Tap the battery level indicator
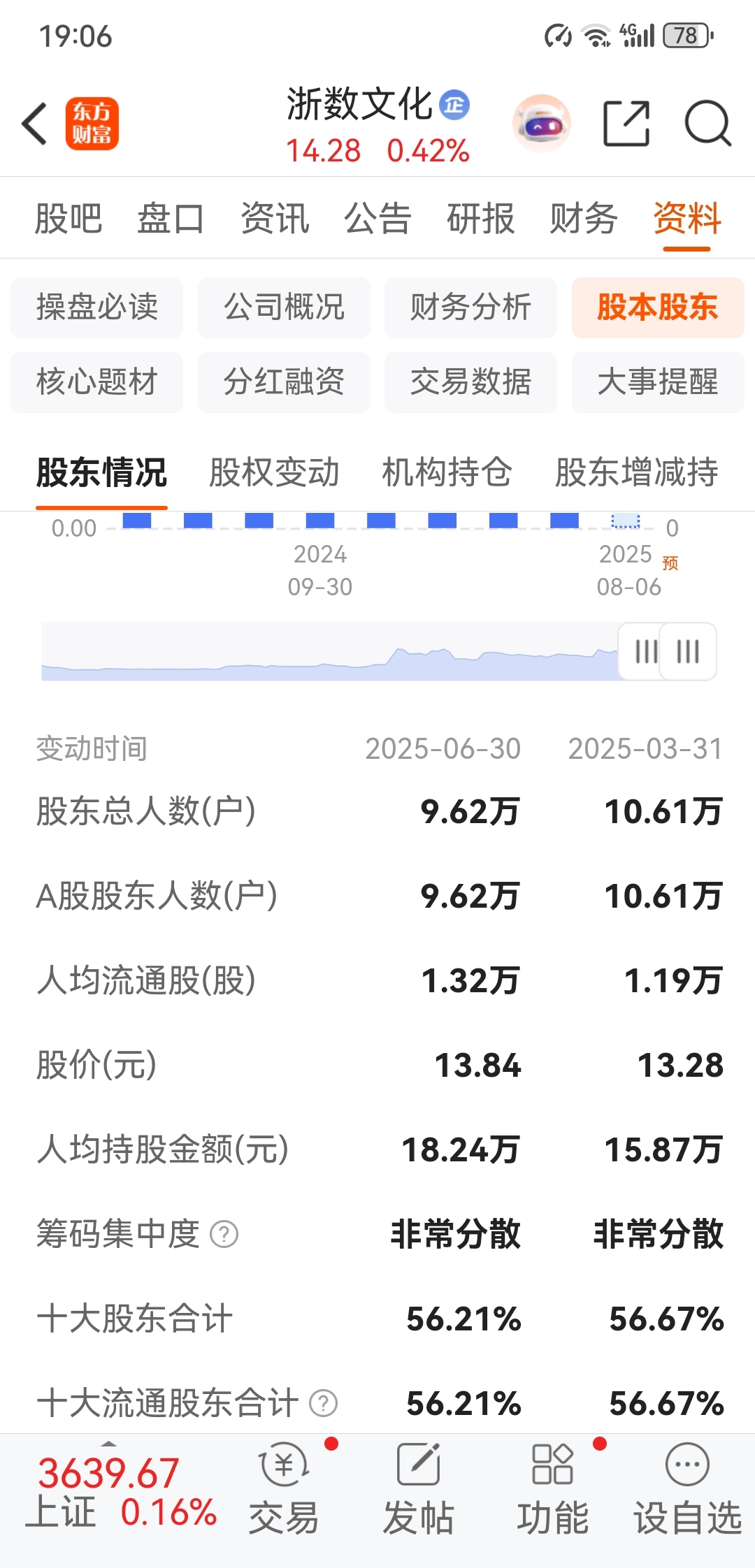Screen dimensions: 755x1568 689,35
